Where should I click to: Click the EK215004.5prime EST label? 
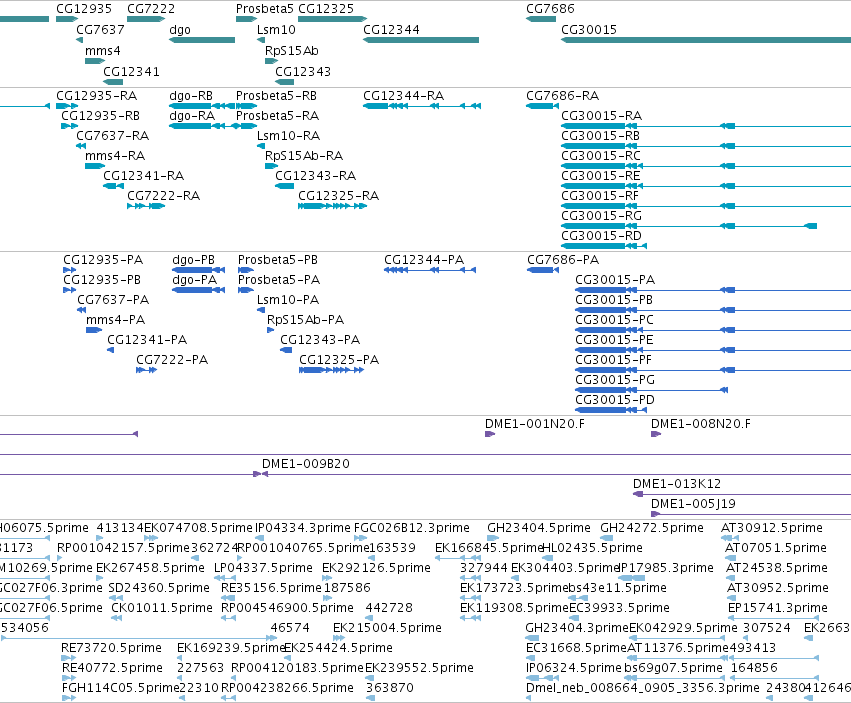387,628
